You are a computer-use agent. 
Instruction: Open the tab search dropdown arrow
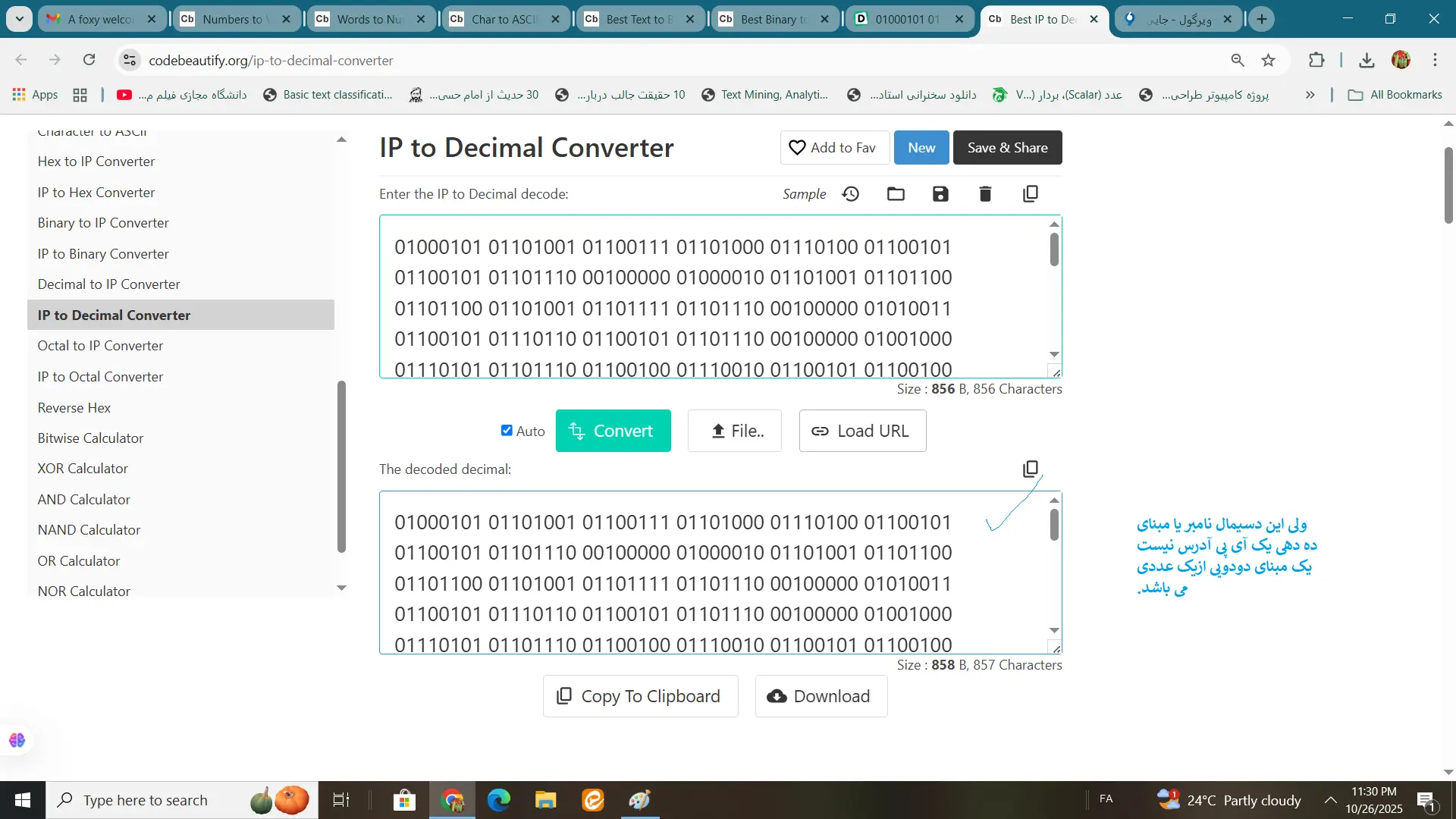point(19,19)
